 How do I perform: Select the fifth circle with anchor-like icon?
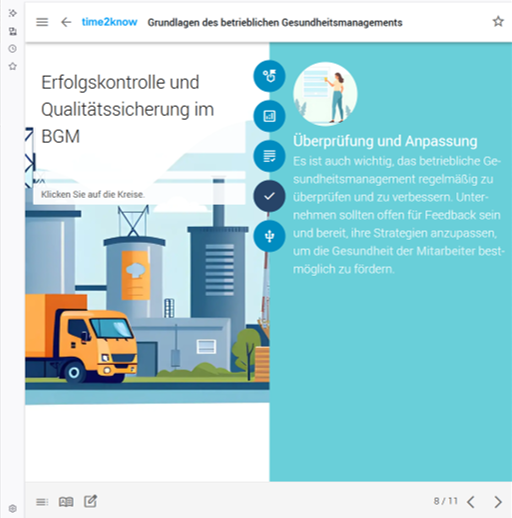pos(269,236)
